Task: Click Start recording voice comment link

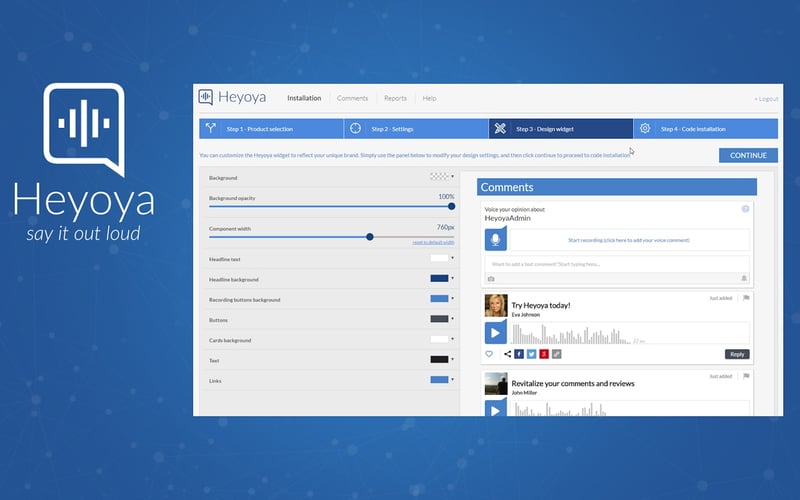Action: coord(629,240)
